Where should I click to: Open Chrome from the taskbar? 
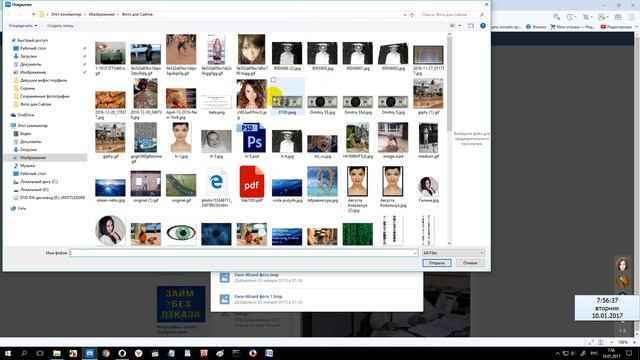point(106,353)
